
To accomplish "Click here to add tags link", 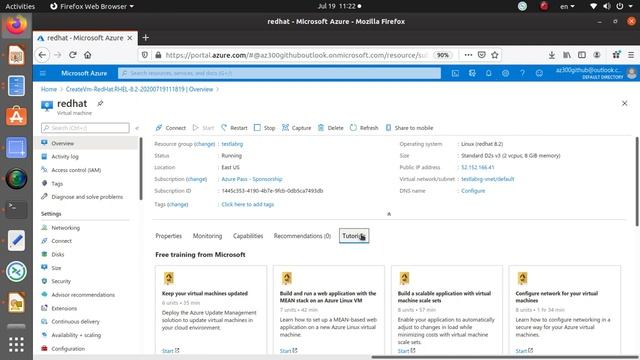I will tap(248, 204).
